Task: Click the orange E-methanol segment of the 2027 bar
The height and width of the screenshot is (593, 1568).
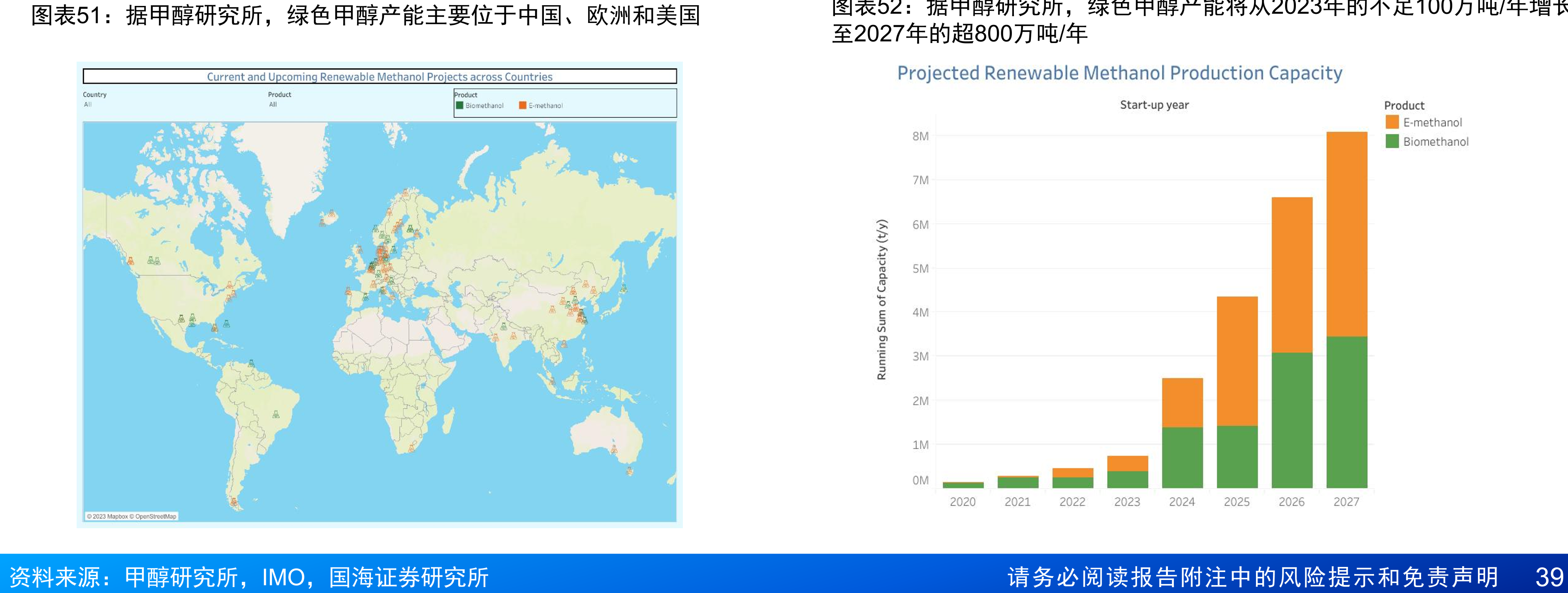Action: tap(1346, 234)
